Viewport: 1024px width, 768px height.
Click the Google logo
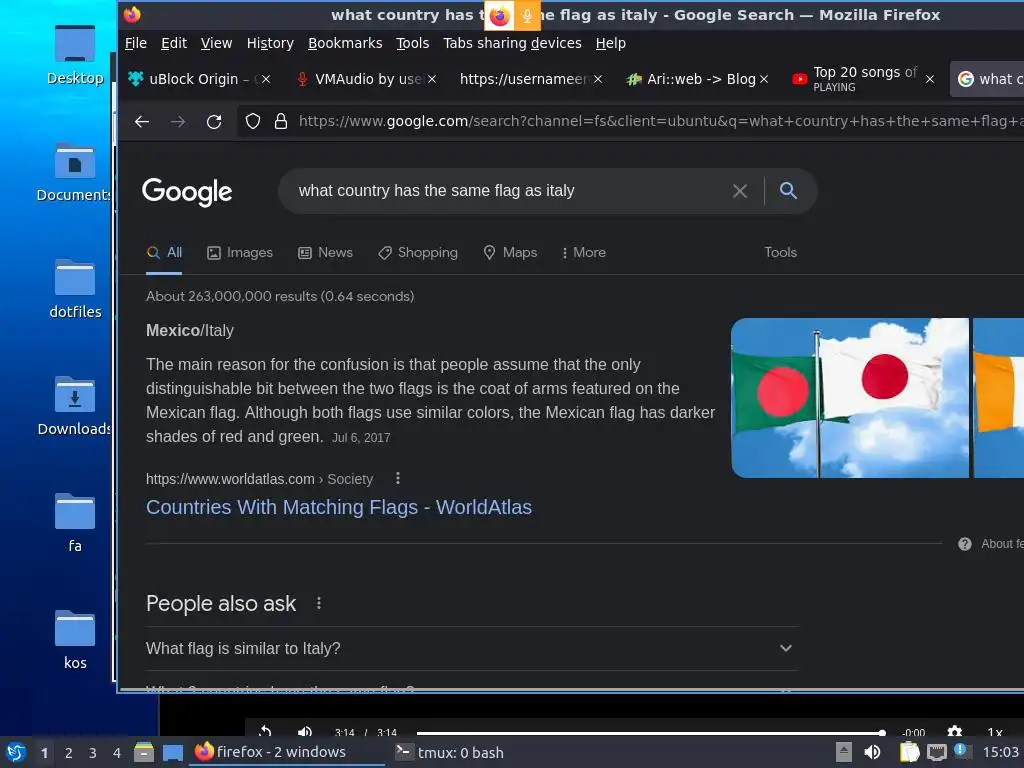187,191
